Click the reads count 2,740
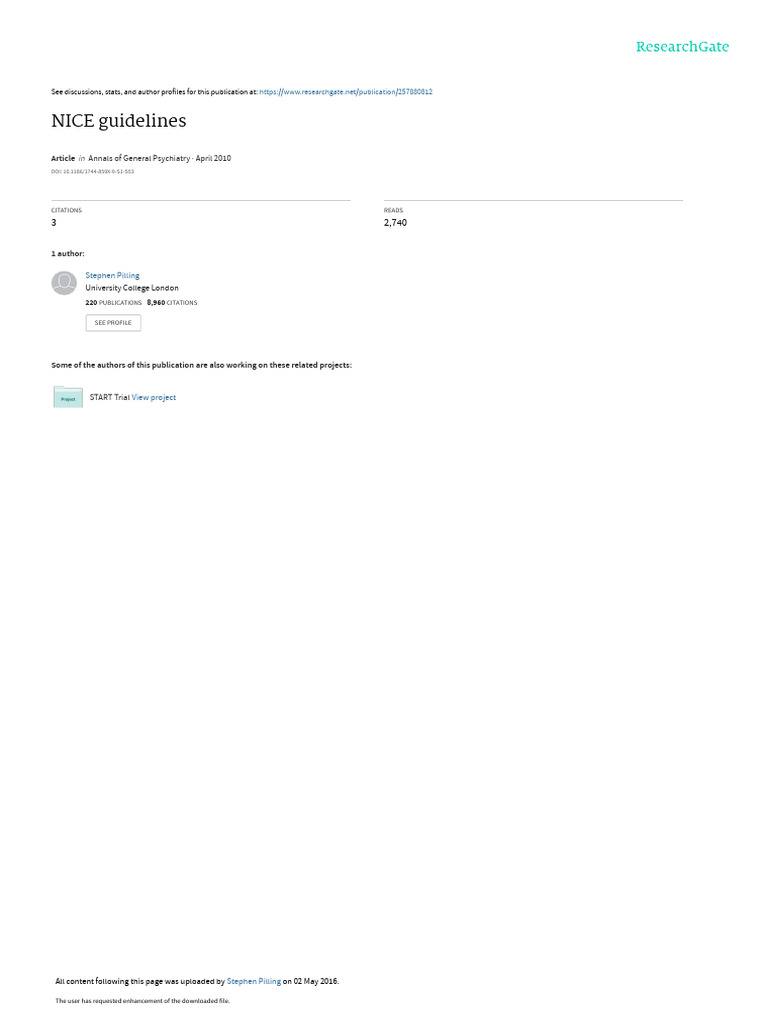768x1024 pixels. point(395,223)
